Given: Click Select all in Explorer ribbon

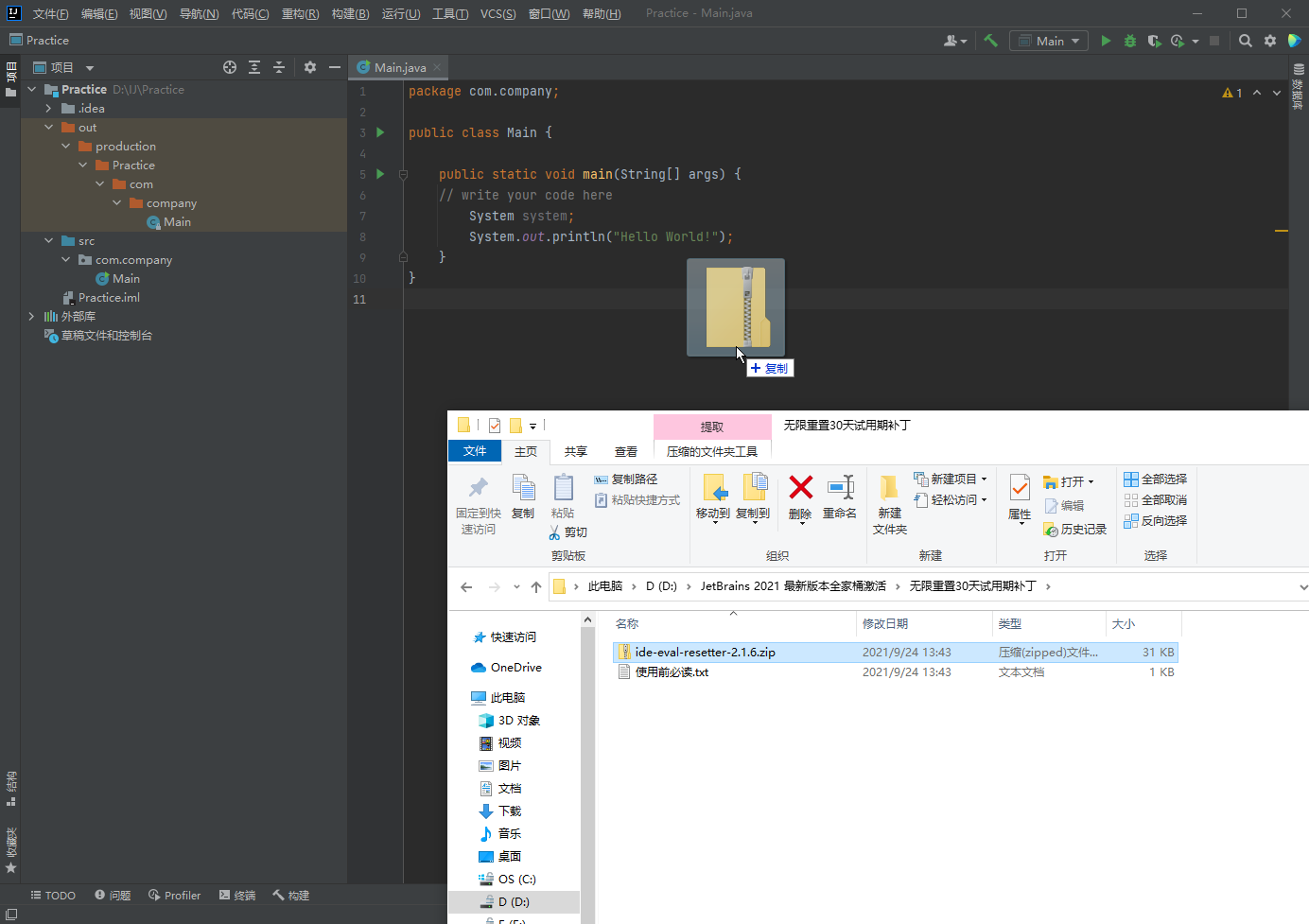Looking at the screenshot, I should pyautogui.click(x=1155, y=479).
